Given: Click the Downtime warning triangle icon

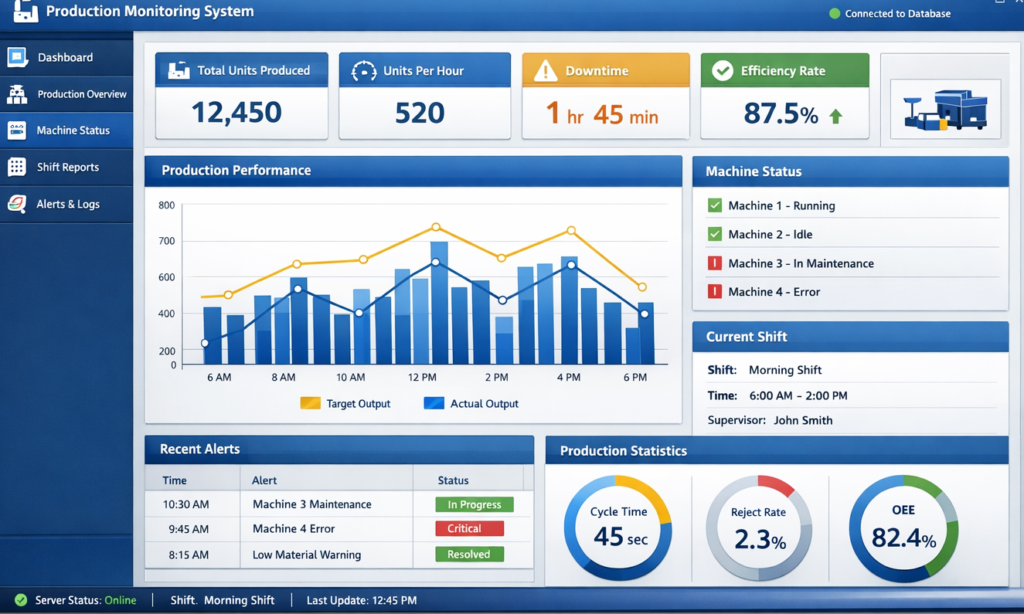Looking at the screenshot, I should 545,71.
